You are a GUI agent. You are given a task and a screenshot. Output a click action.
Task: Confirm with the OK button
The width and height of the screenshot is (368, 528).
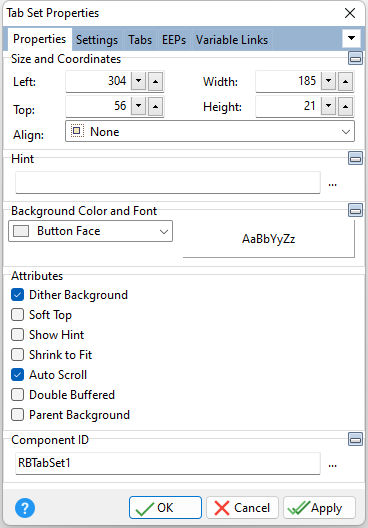165,507
